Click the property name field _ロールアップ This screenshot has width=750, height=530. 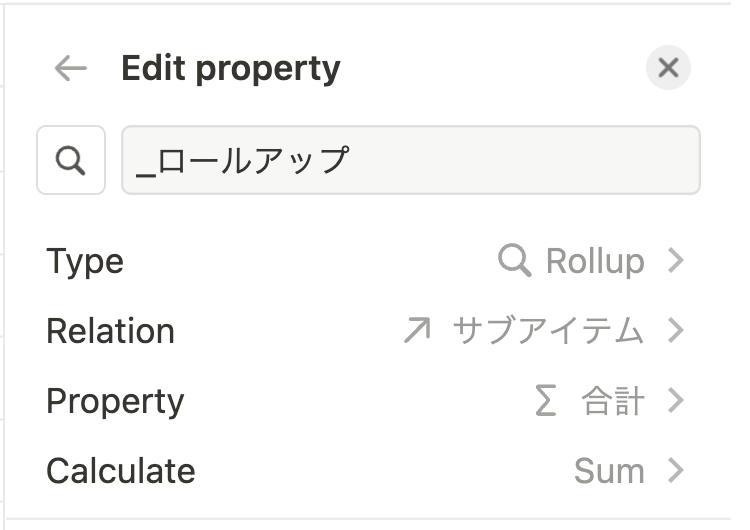[x=410, y=160]
